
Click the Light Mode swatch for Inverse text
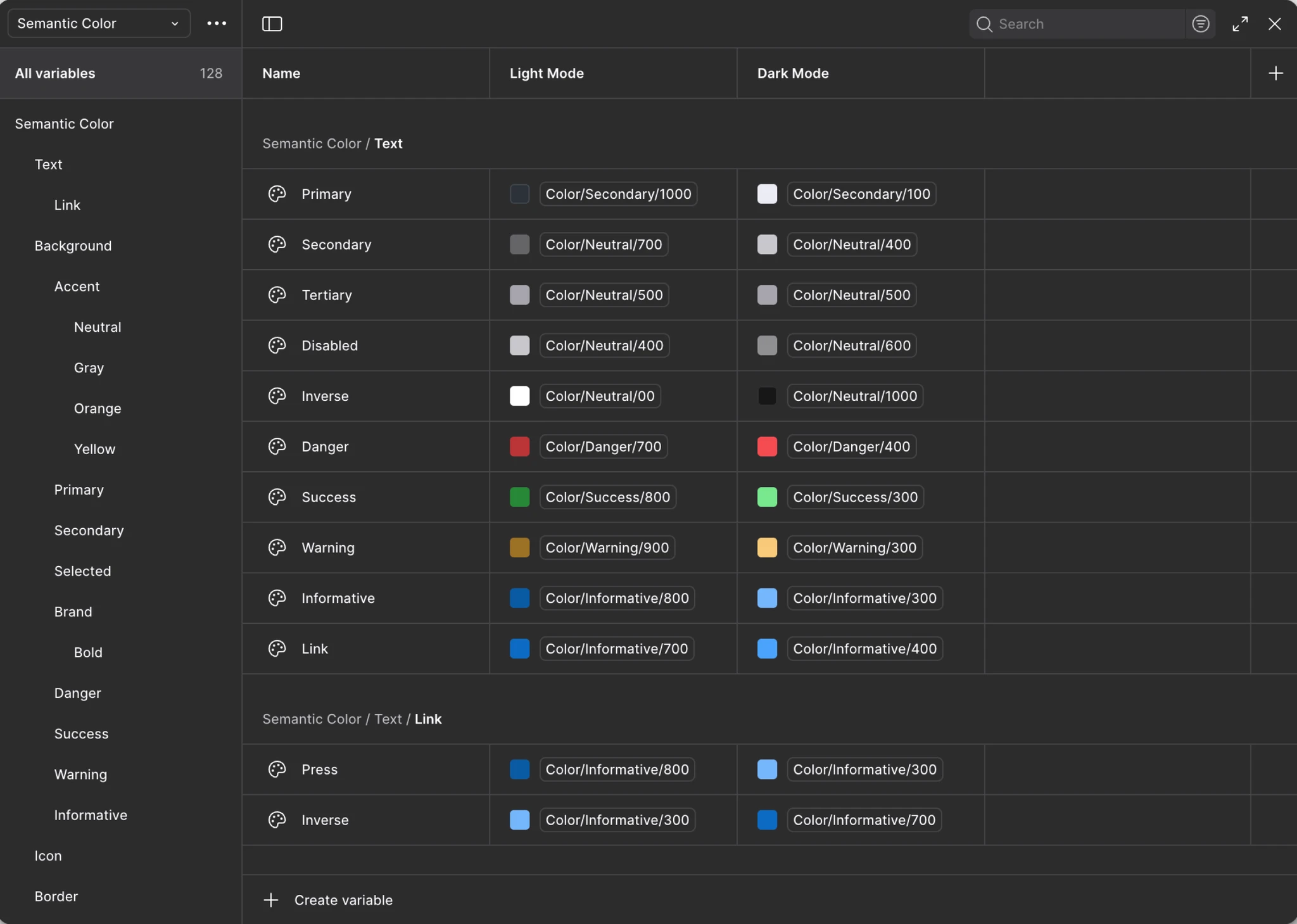[519, 396]
